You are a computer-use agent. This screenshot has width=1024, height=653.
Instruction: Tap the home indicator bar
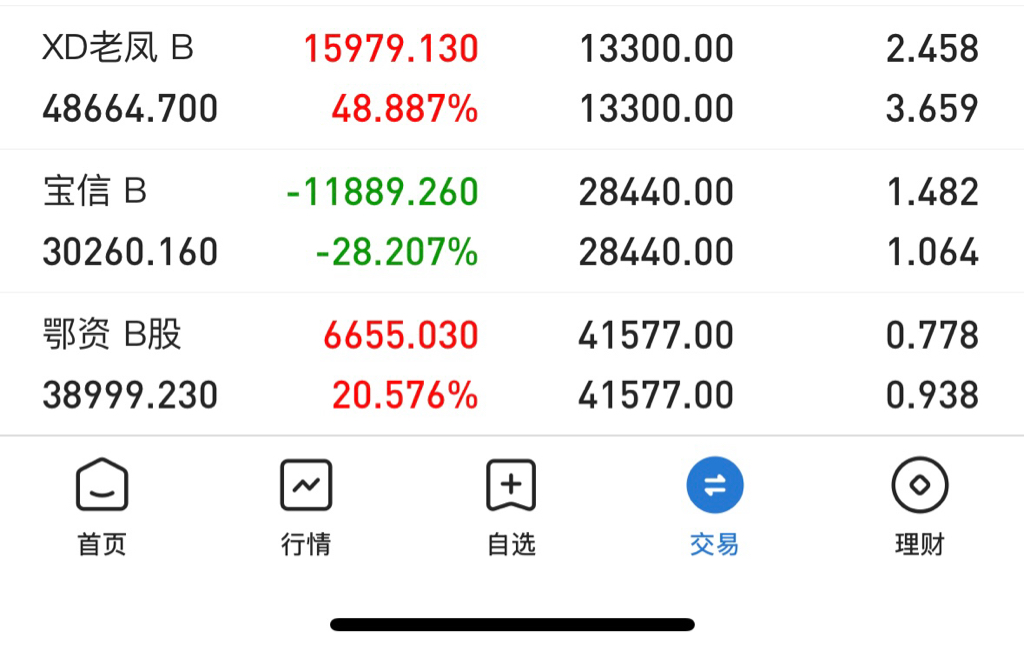(x=512, y=625)
